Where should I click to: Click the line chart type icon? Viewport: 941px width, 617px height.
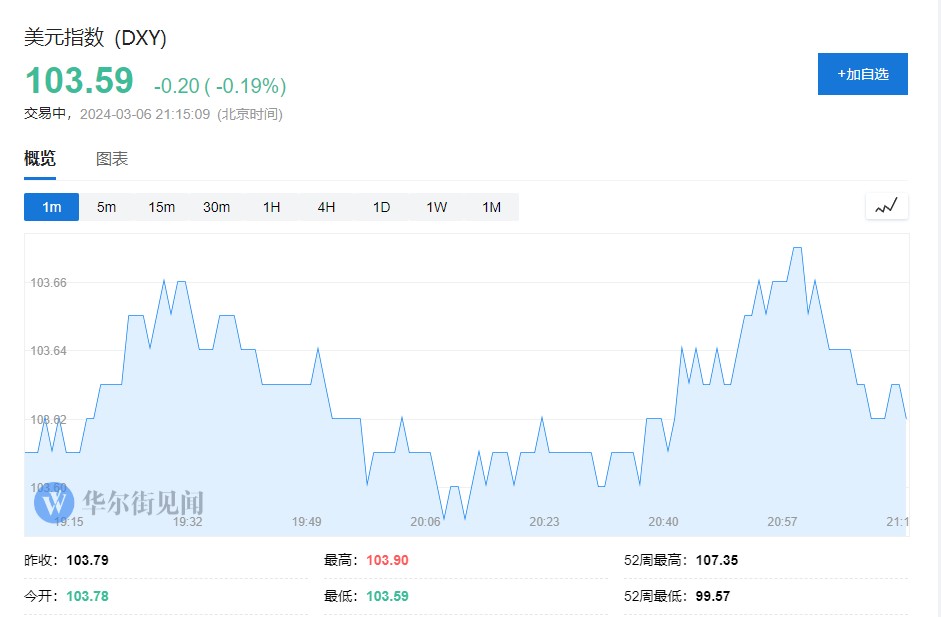tap(886, 207)
